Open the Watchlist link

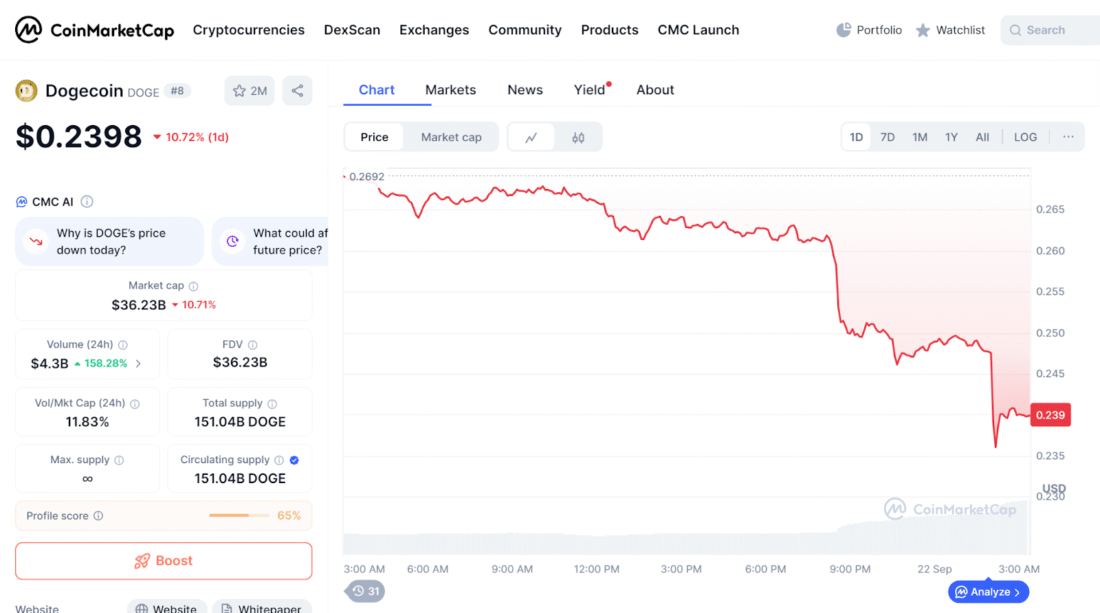(x=951, y=30)
